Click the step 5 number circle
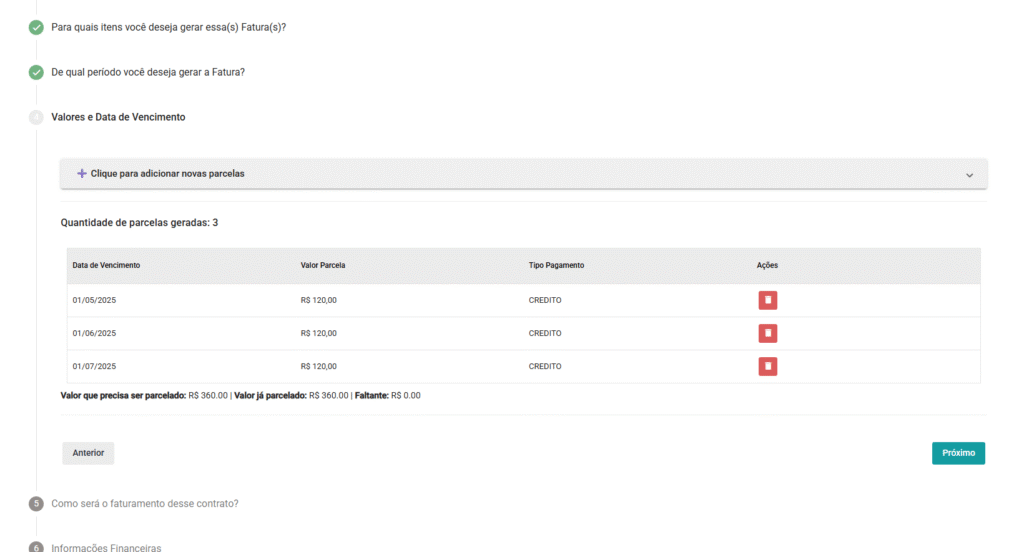The width and height of the screenshot is (1024, 552). [36, 504]
